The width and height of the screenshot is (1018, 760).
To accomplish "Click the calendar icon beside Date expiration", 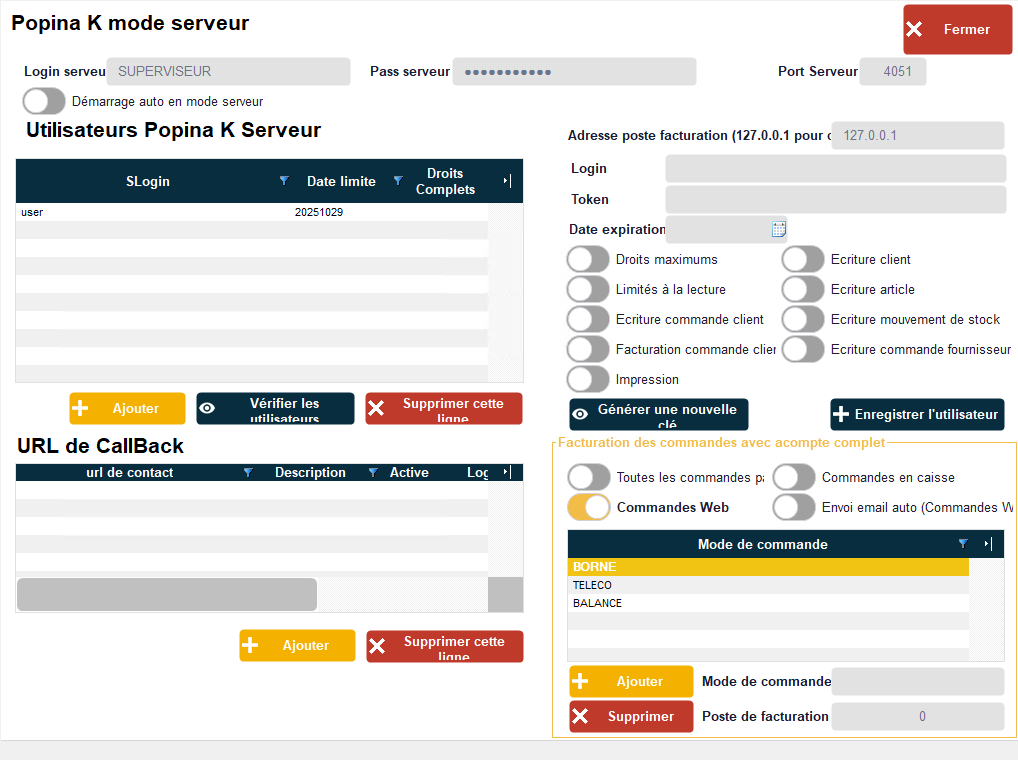I will coord(778,229).
